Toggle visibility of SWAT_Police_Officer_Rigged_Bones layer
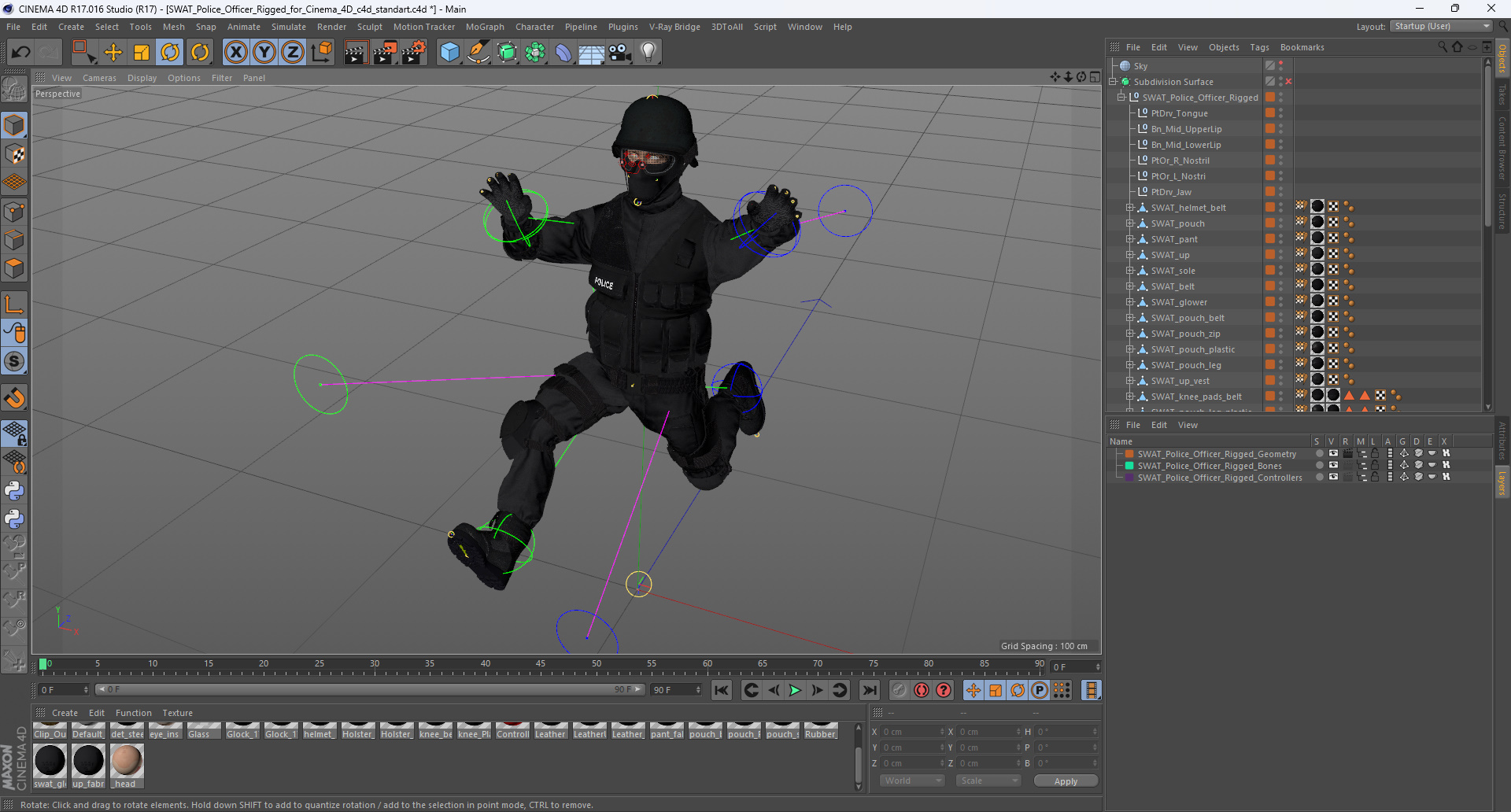The width and height of the screenshot is (1511, 812). coord(1333,466)
